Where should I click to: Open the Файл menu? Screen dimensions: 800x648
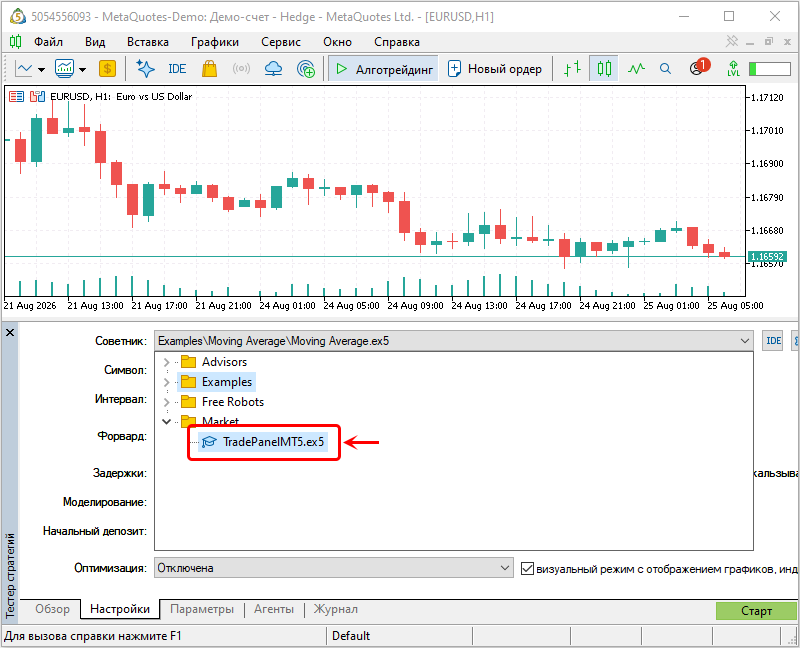(x=48, y=42)
